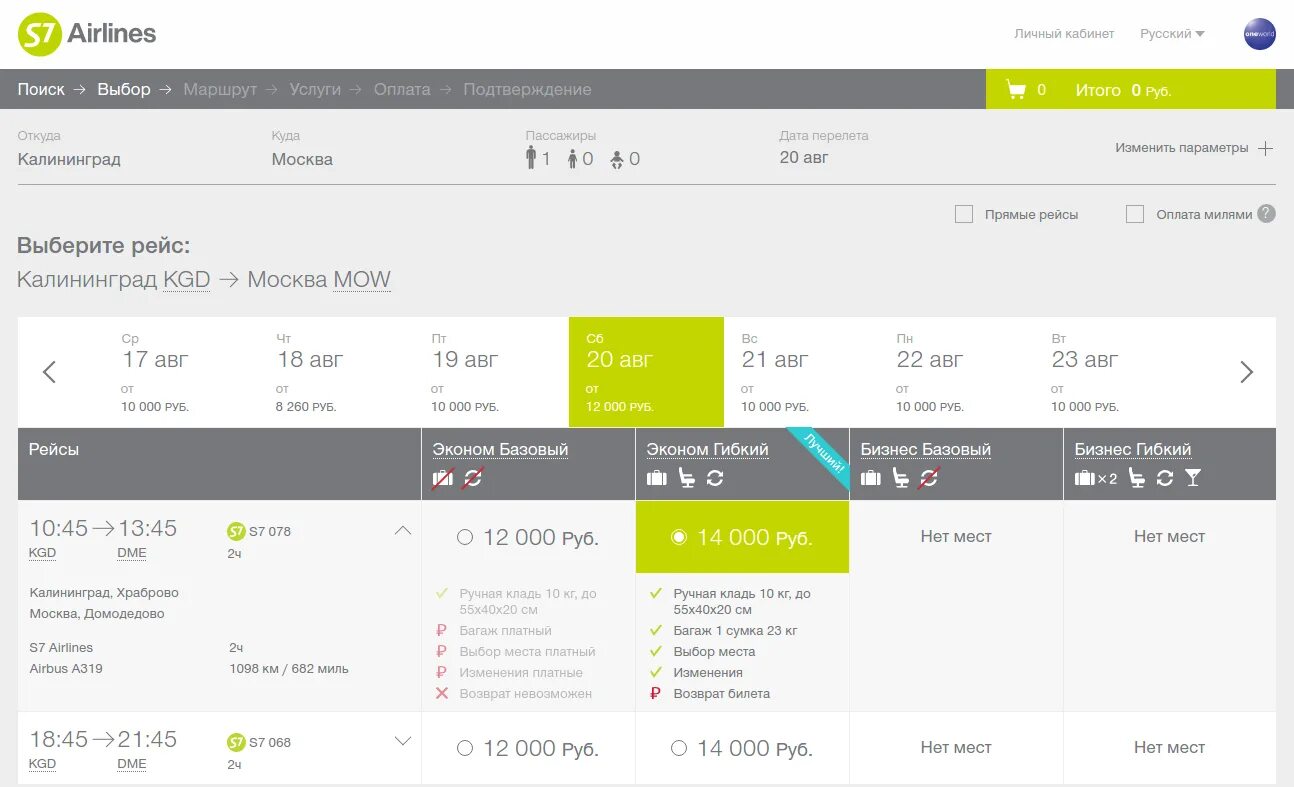Viewport: 1294px width, 787px height.
Task: Go to the Подтверждение step
Action: [527, 90]
